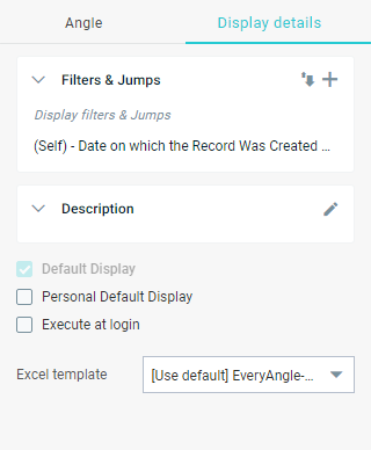Click the move filters to Angle arrow icon
371x450 pixels.
308,80
